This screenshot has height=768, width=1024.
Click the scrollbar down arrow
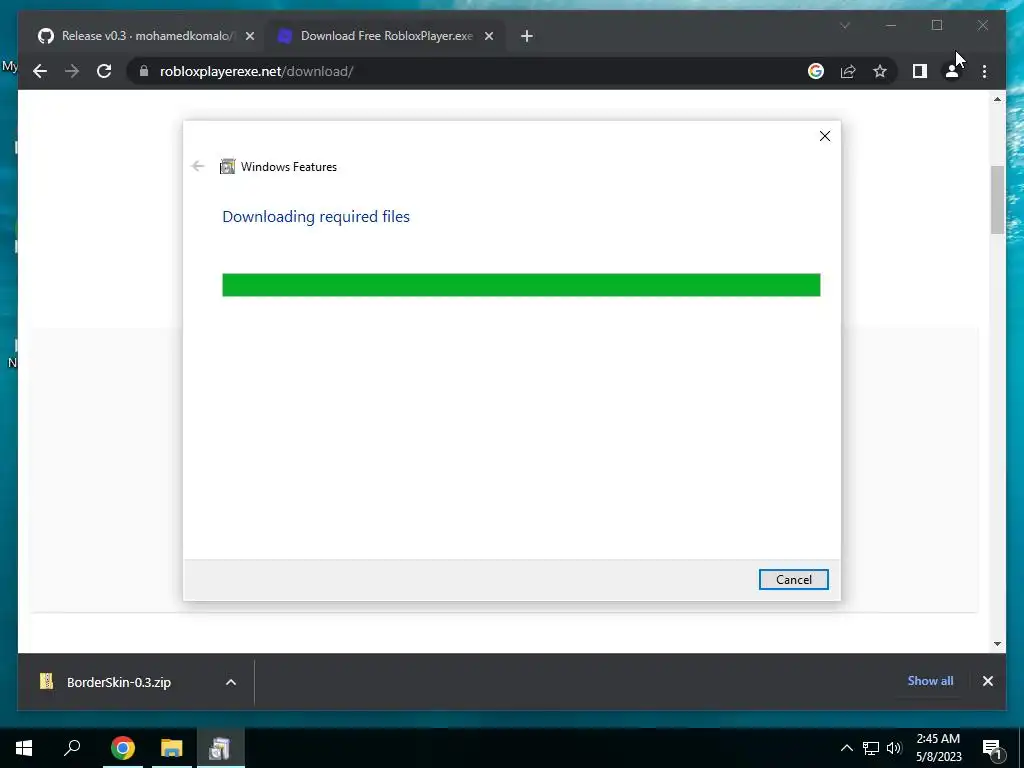(x=997, y=643)
